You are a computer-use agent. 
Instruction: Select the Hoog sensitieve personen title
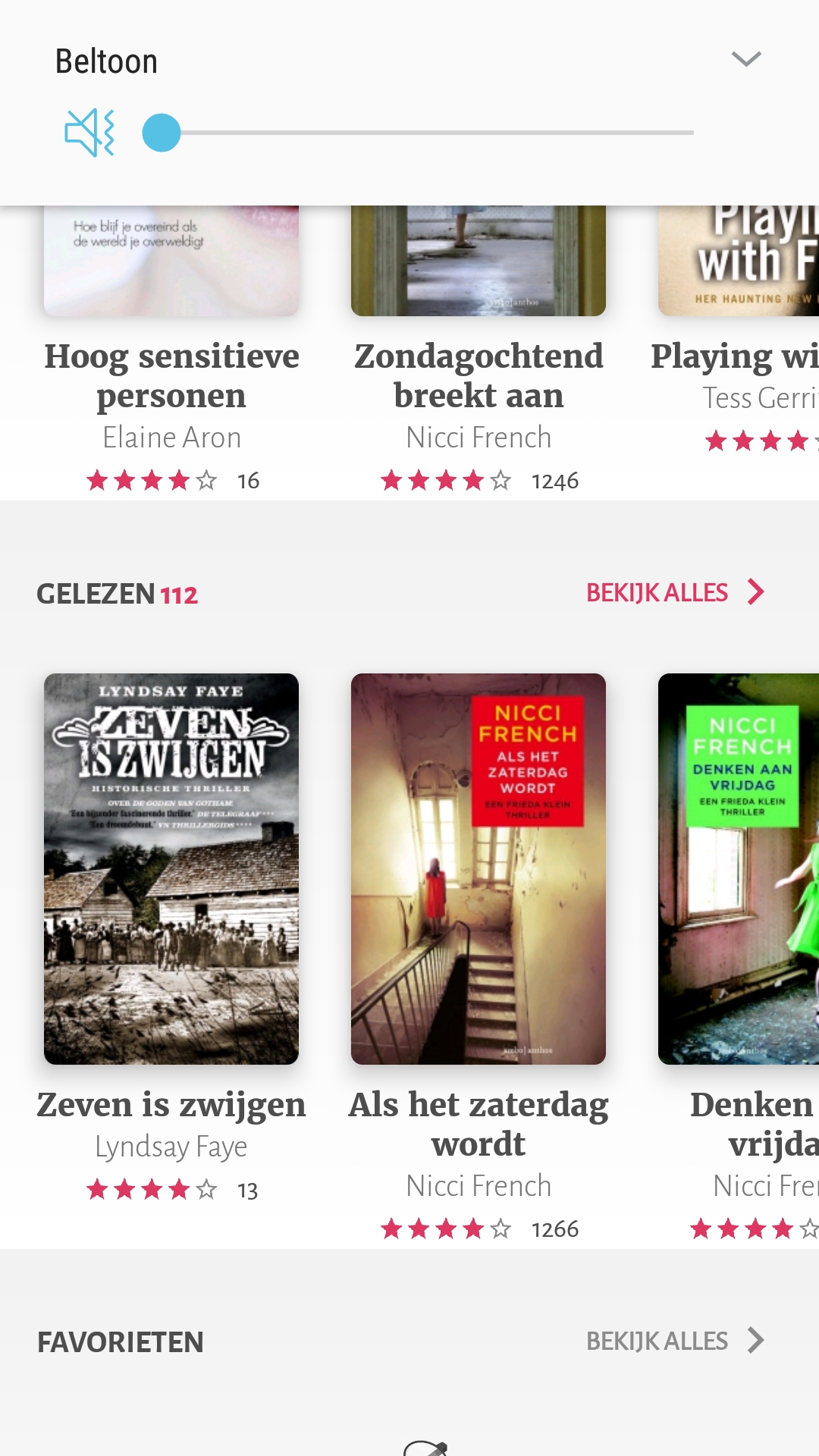click(171, 376)
